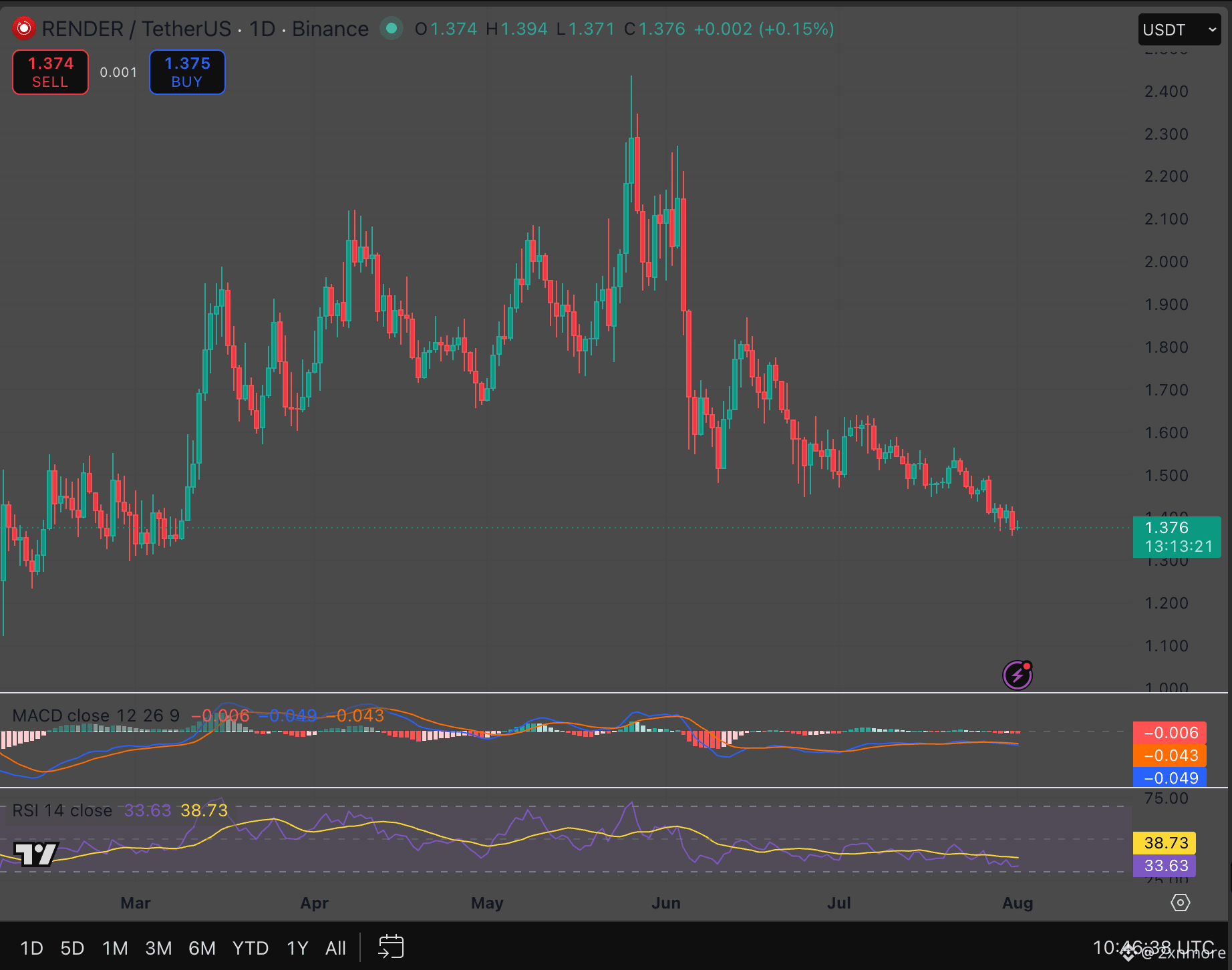
Task: Click the Jun label on time axis
Action: click(666, 903)
